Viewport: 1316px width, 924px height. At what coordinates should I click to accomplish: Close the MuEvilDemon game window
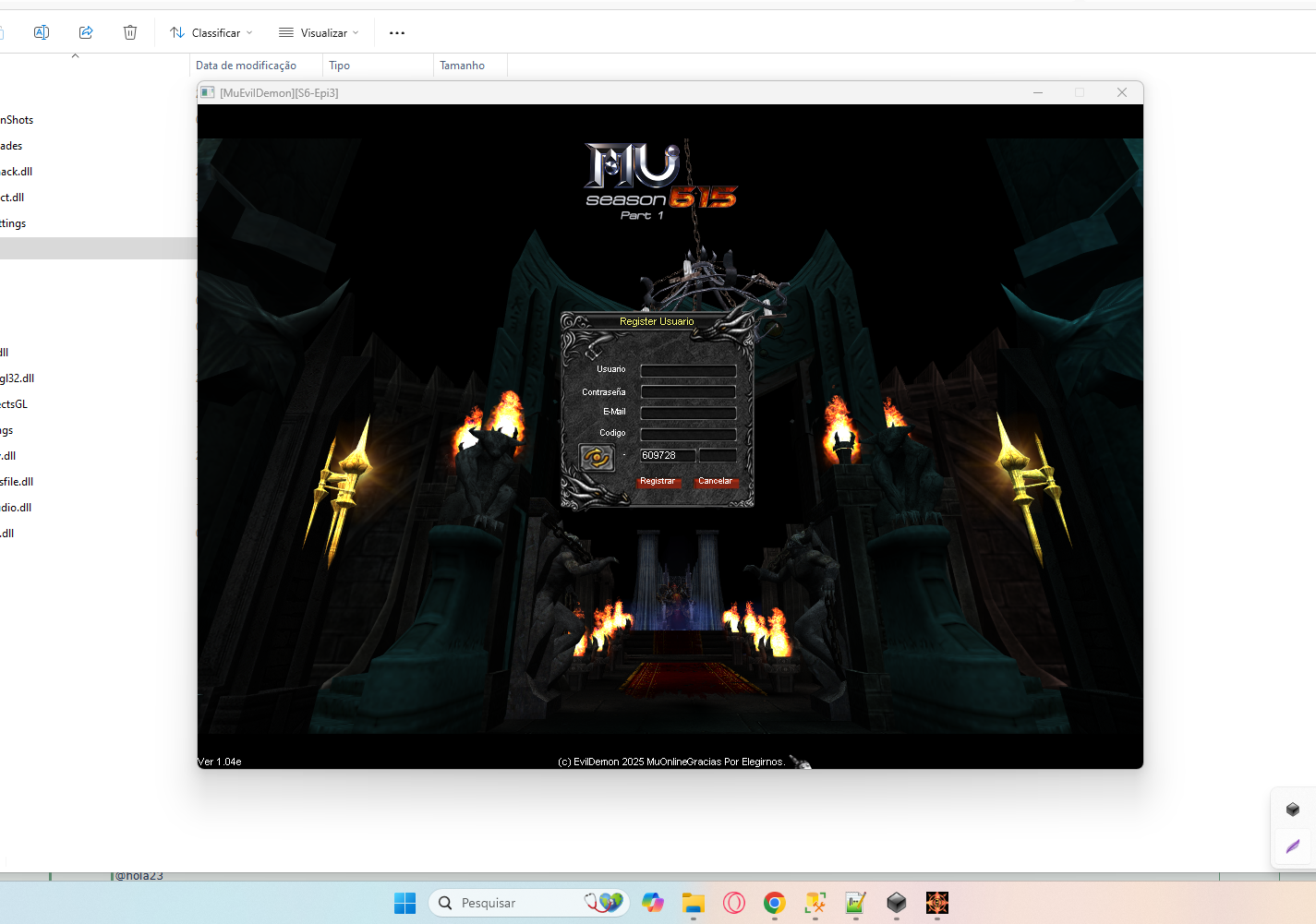point(1122,92)
